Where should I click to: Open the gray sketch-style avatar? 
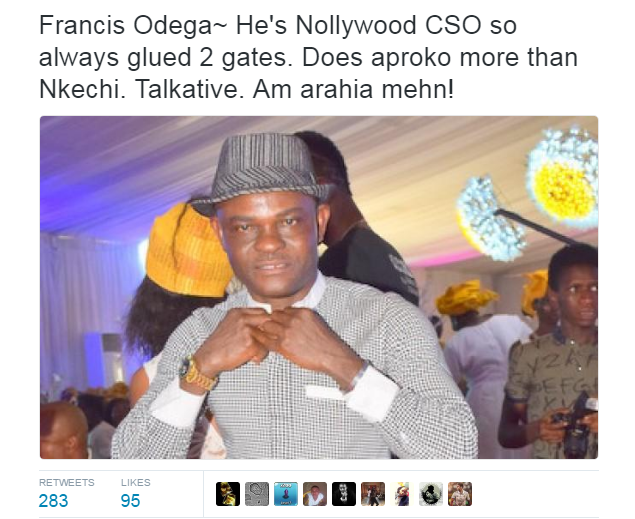click(x=257, y=494)
